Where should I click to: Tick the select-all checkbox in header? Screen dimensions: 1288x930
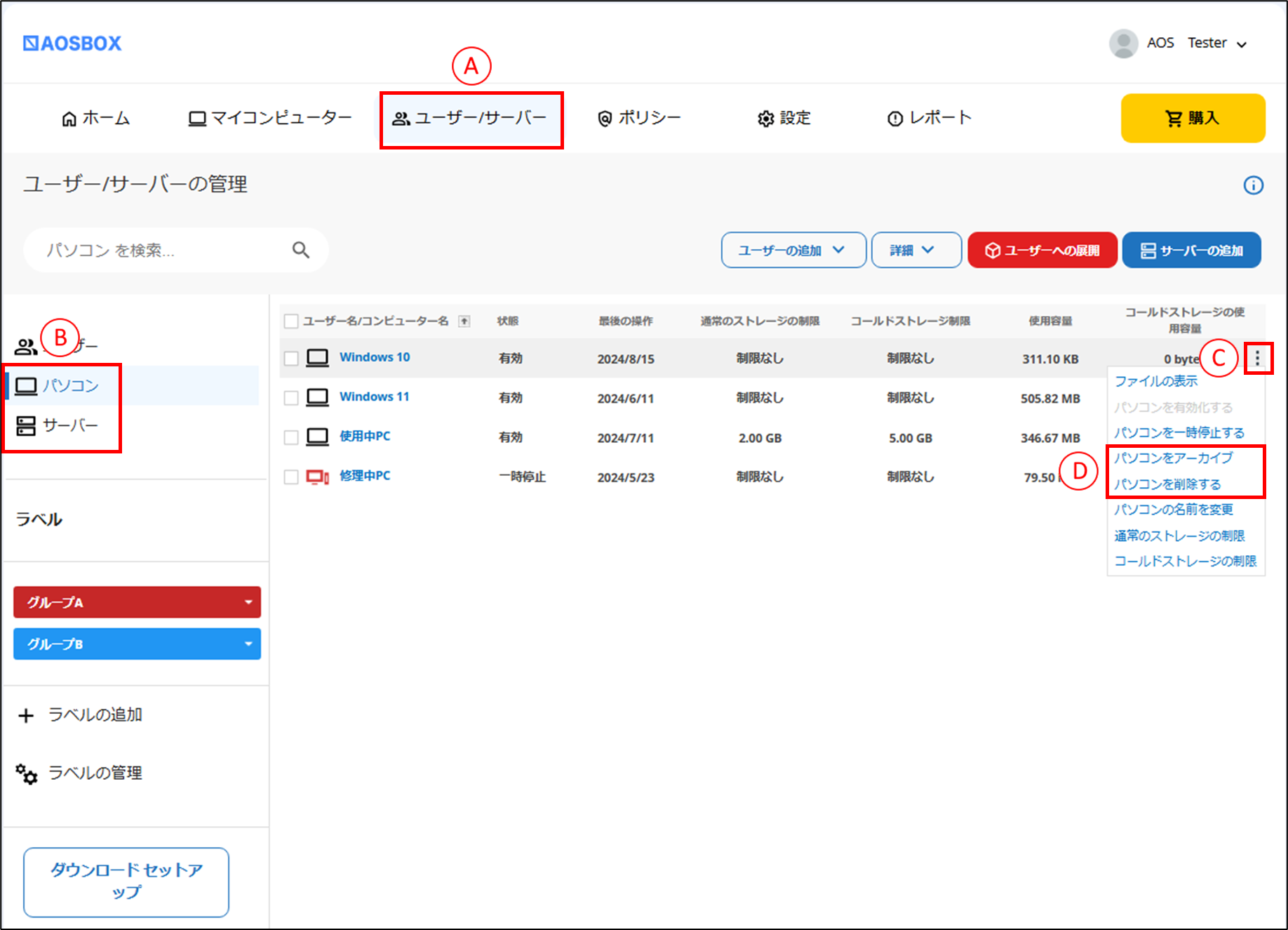click(x=291, y=321)
